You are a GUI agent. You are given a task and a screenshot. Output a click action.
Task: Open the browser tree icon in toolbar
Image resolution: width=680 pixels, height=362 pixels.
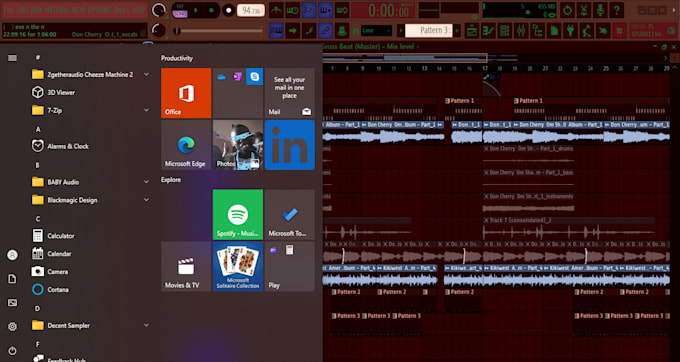point(538,31)
